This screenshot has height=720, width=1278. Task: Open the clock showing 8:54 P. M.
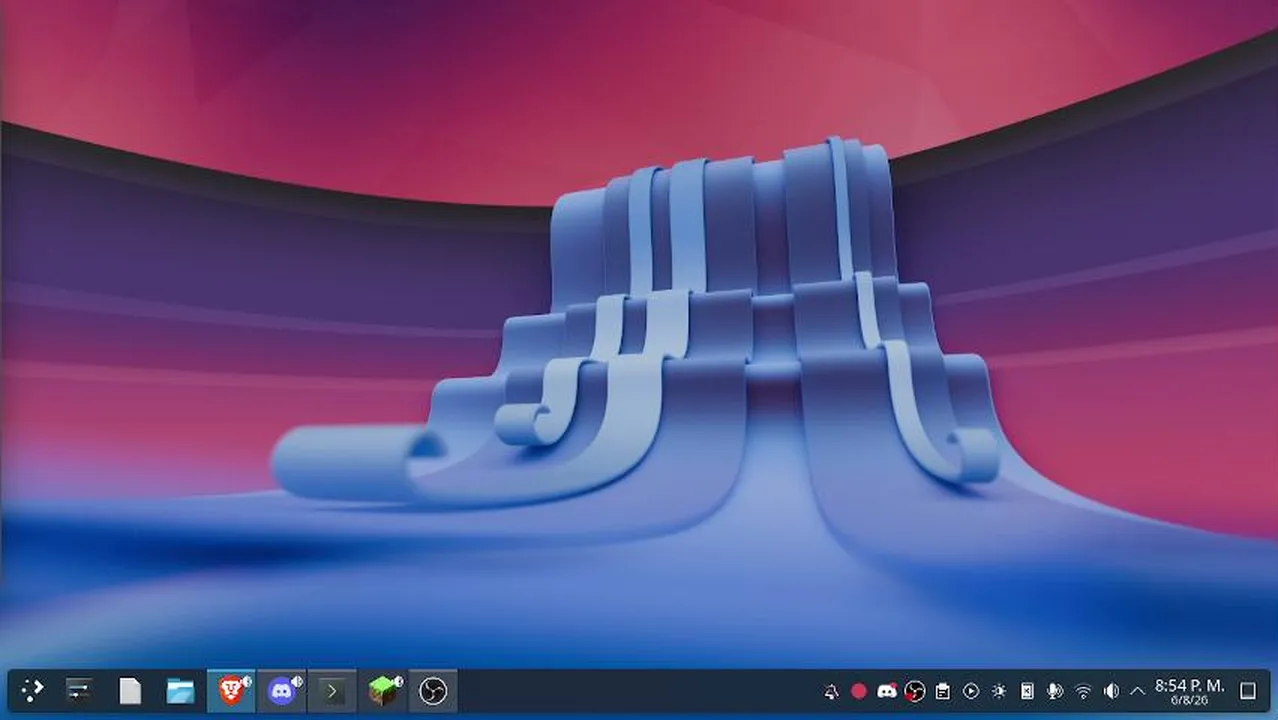(x=1190, y=691)
